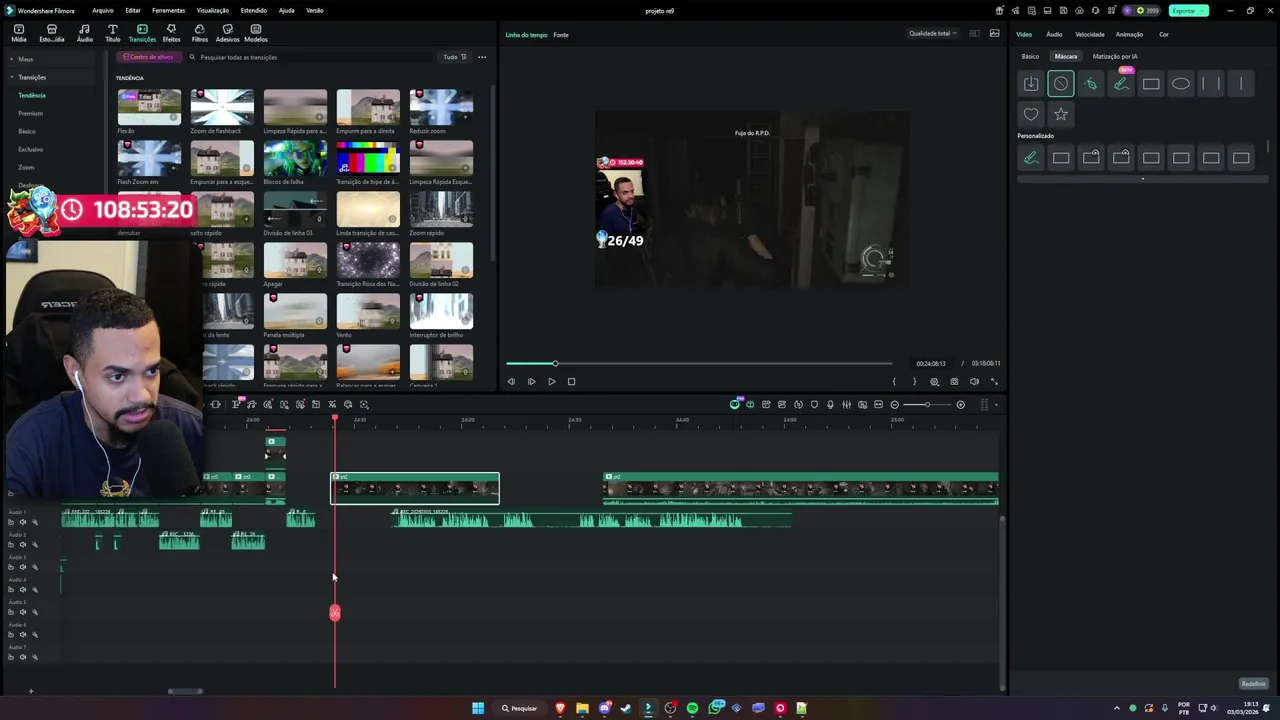Select the star mask shape
The width and height of the screenshot is (1280, 720).
1061,114
